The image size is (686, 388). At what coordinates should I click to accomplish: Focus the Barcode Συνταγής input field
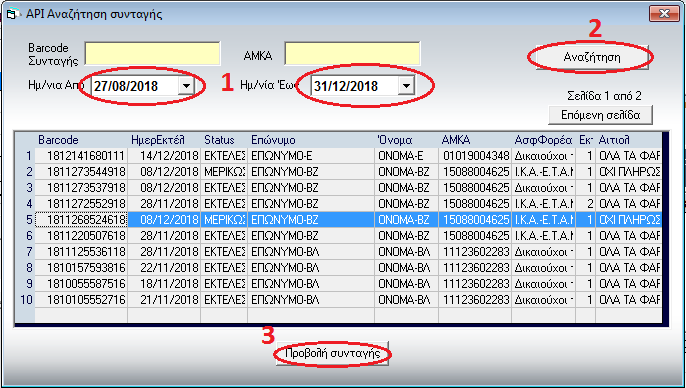tap(153, 54)
